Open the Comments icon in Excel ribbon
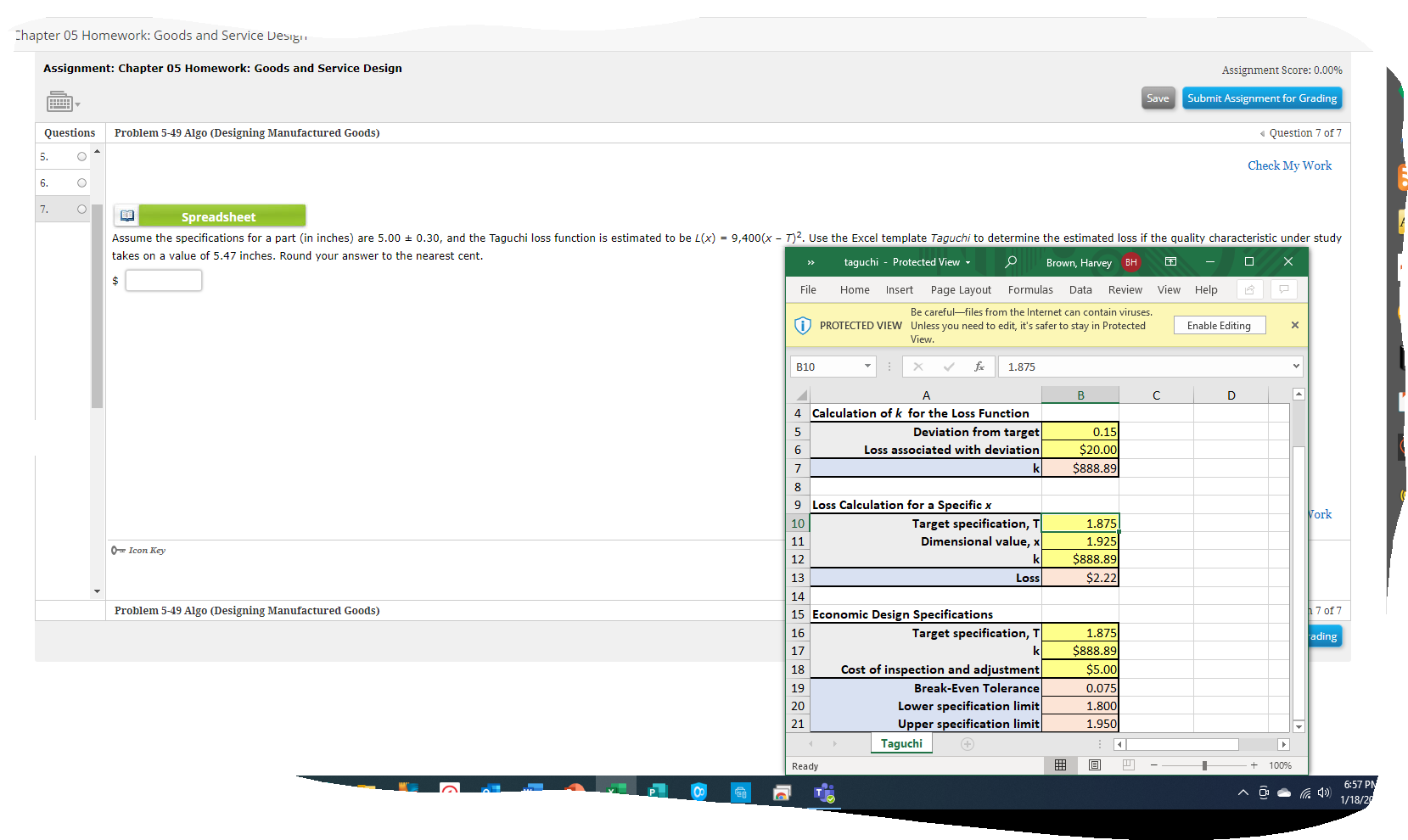This screenshot has width=1408, height=840. click(x=1284, y=290)
